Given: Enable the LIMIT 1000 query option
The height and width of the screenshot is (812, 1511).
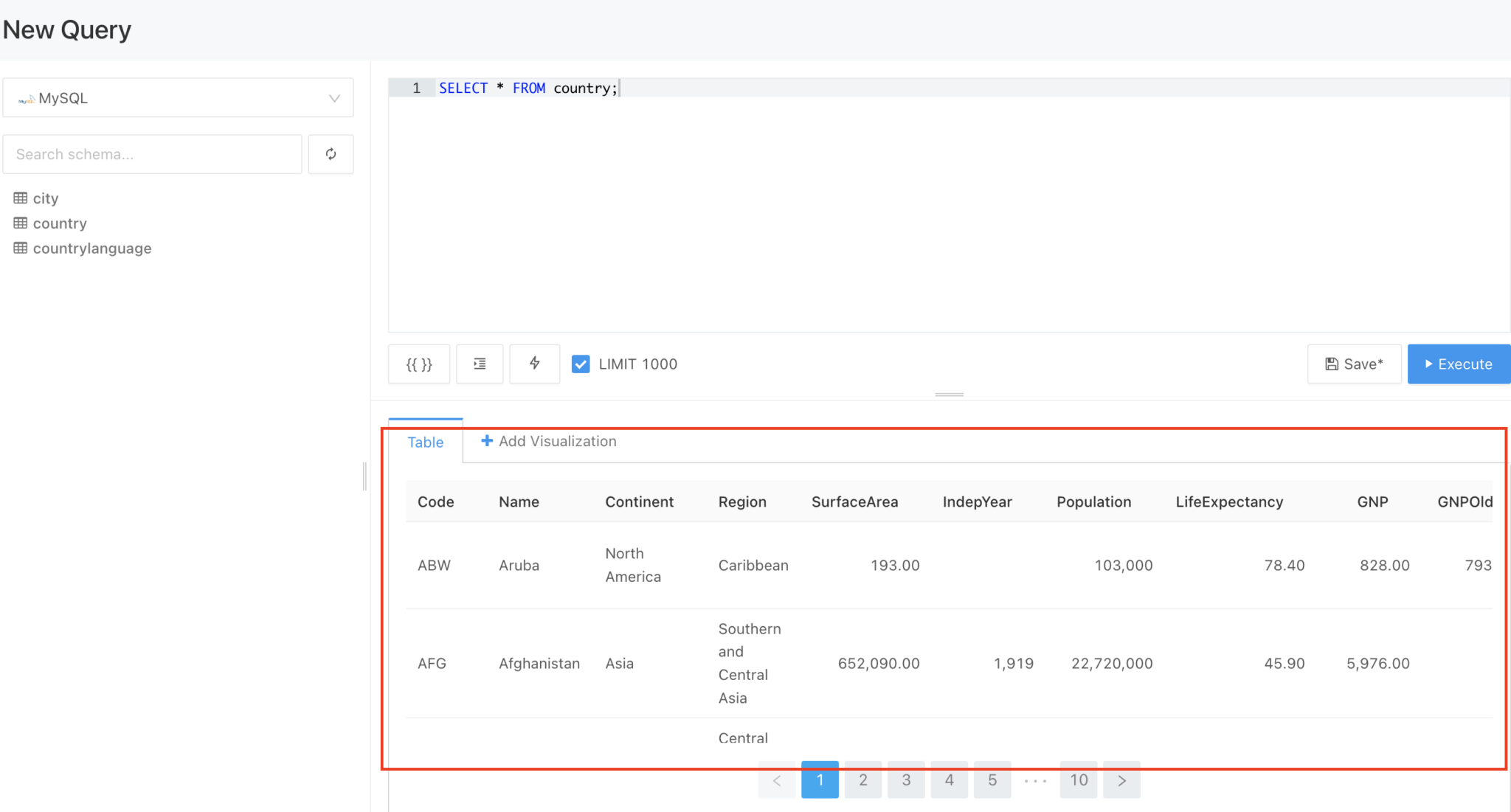Looking at the screenshot, I should (581, 364).
